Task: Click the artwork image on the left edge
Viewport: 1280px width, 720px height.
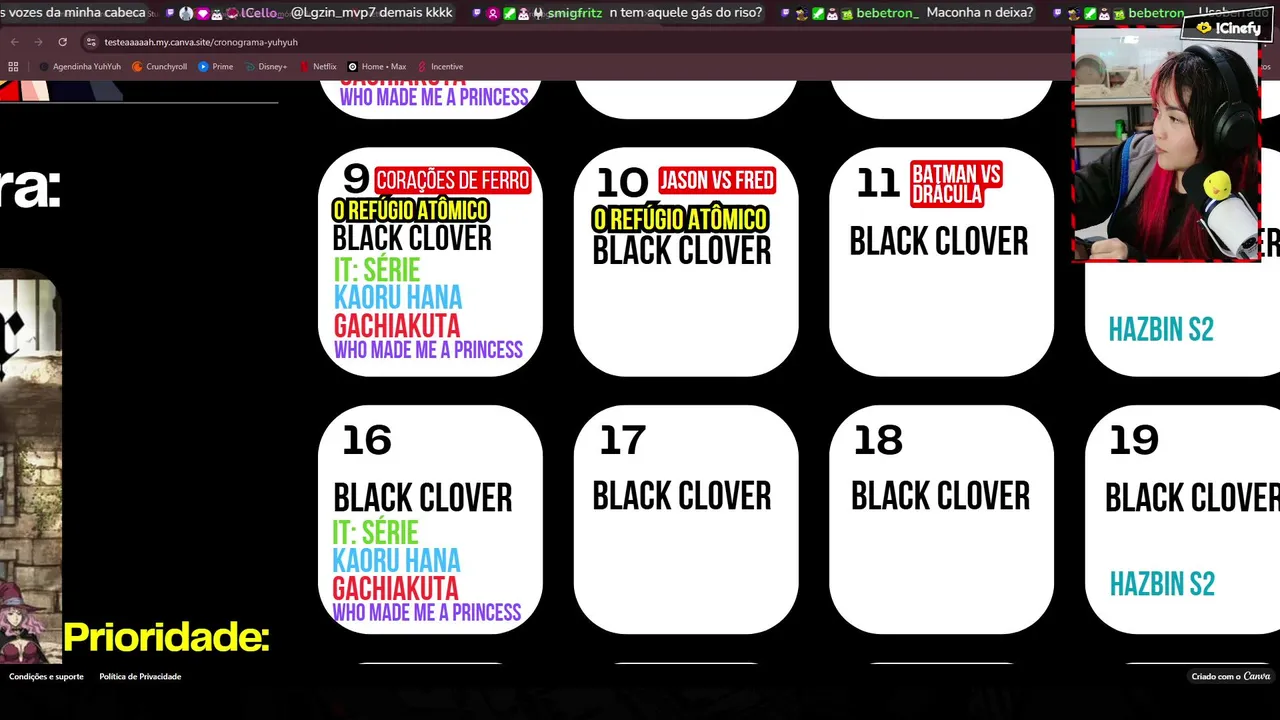Action: [30, 465]
